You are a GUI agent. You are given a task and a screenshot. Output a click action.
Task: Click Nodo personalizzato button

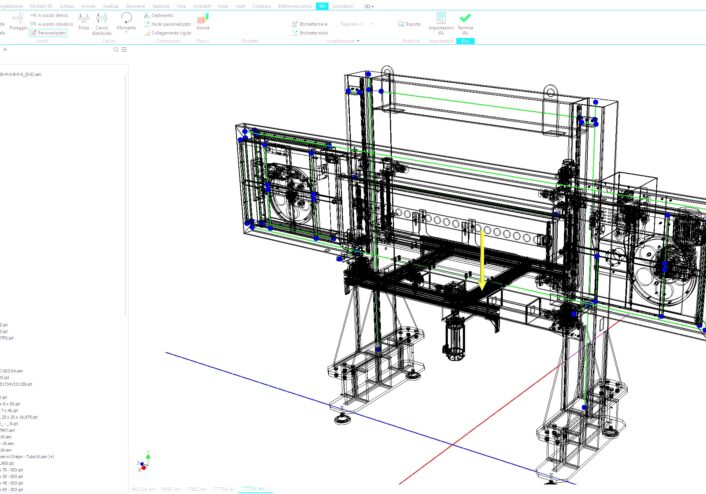tap(168, 24)
